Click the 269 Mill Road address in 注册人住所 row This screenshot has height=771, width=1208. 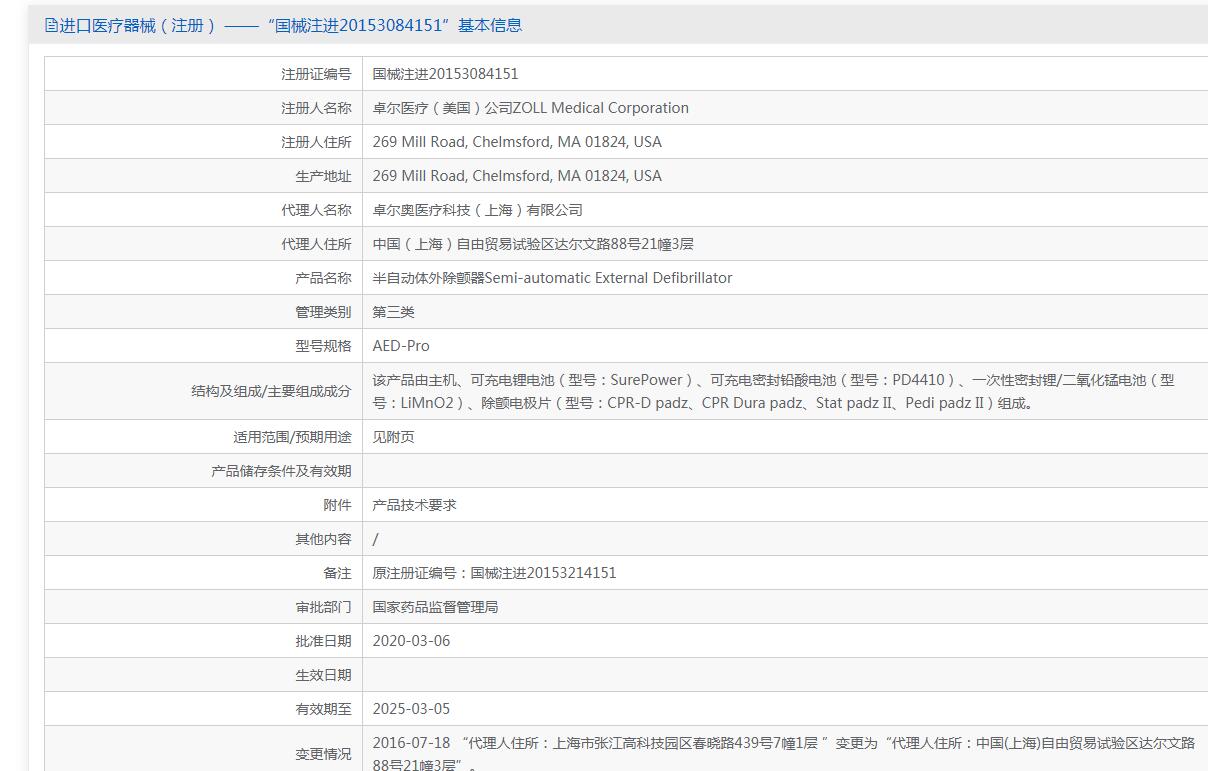point(517,142)
